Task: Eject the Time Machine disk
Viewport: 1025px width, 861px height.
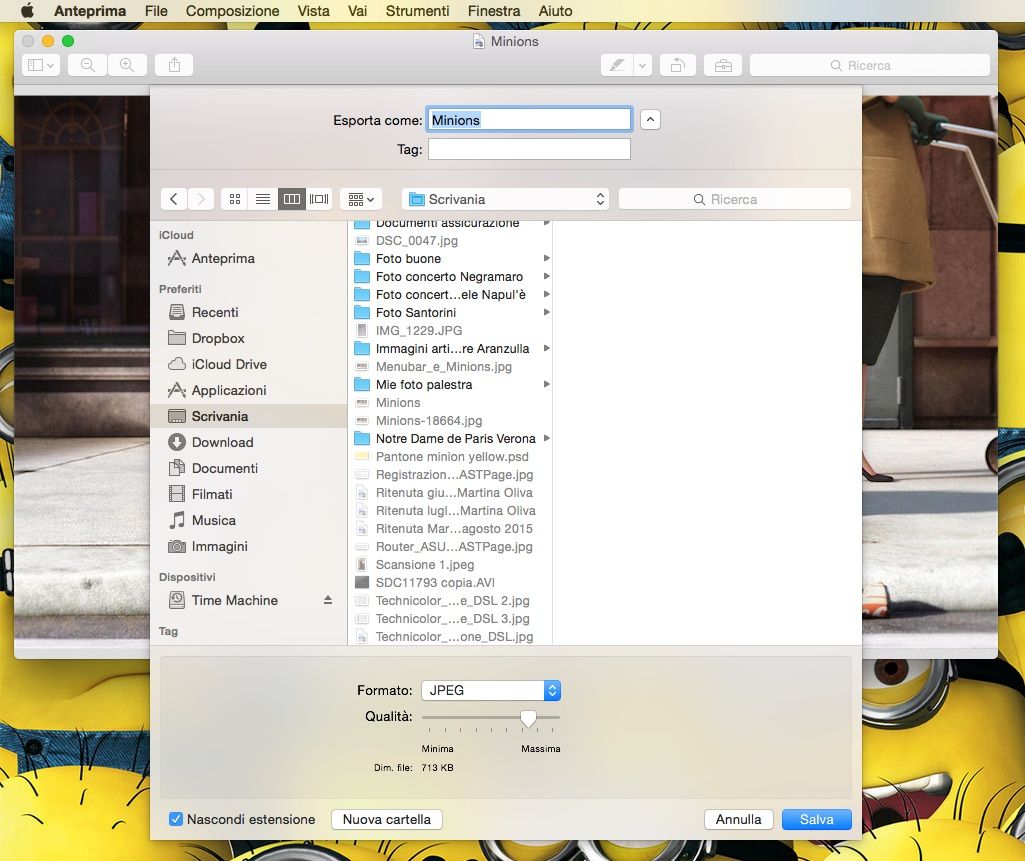Action: click(327, 600)
